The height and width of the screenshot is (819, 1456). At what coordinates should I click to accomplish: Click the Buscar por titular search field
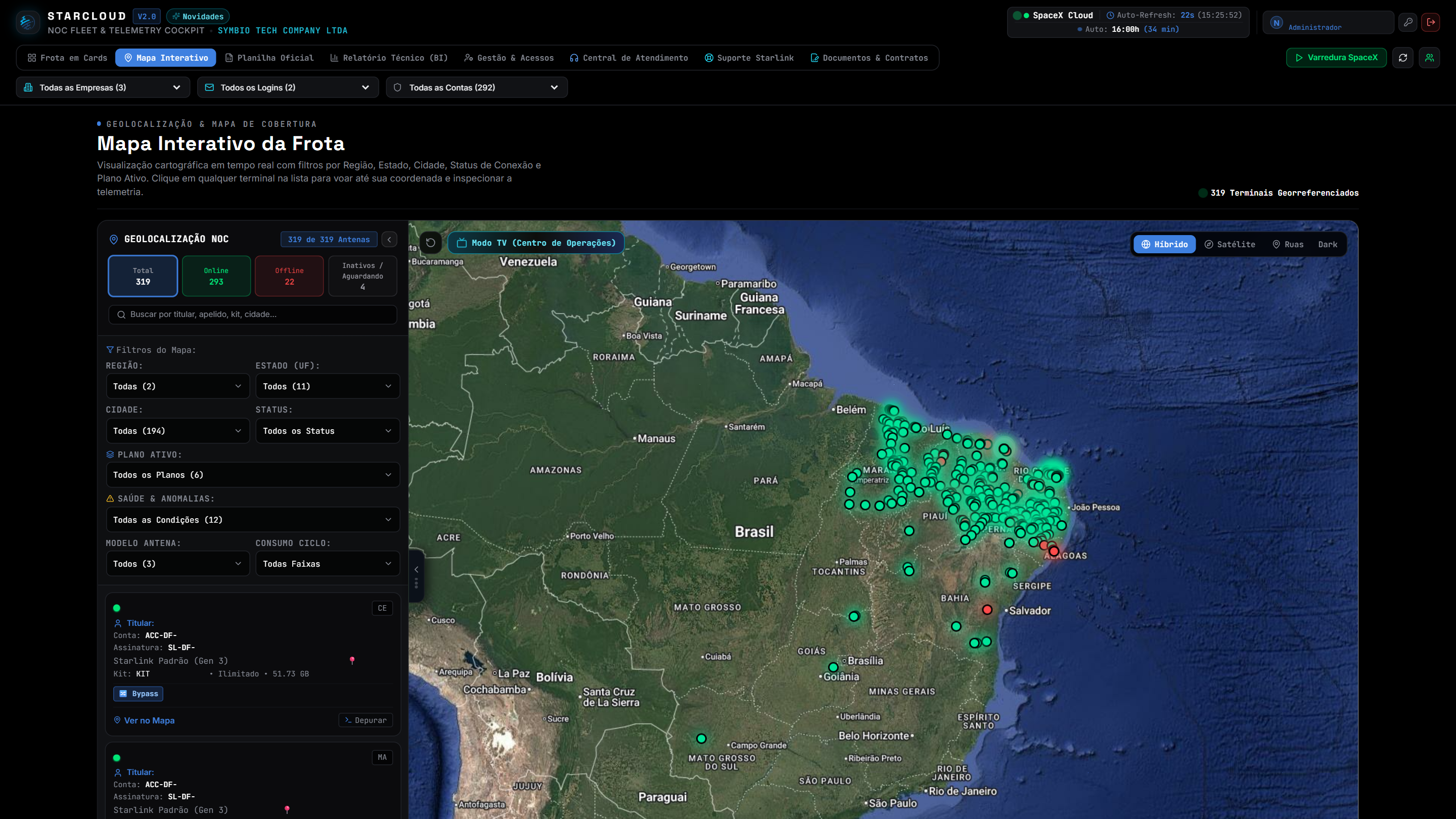tap(253, 314)
